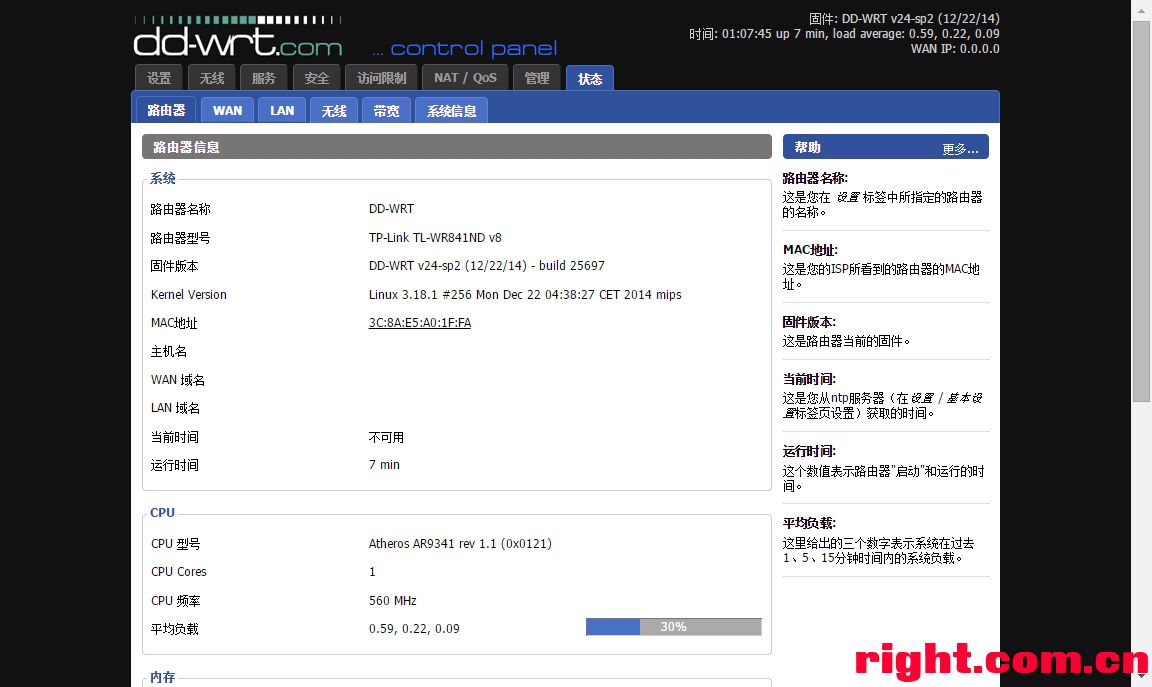
Task: Click the 当前时间 value 不可用
Action: (386, 437)
